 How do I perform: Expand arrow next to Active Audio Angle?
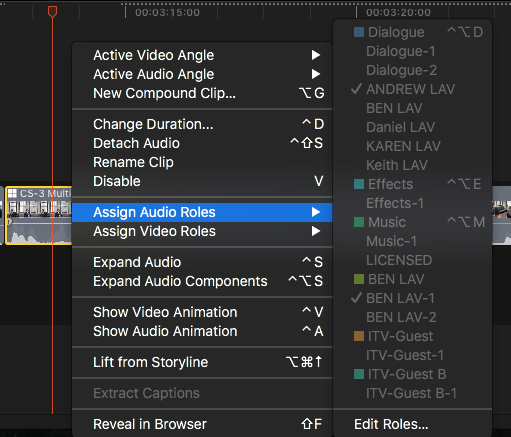point(316,74)
